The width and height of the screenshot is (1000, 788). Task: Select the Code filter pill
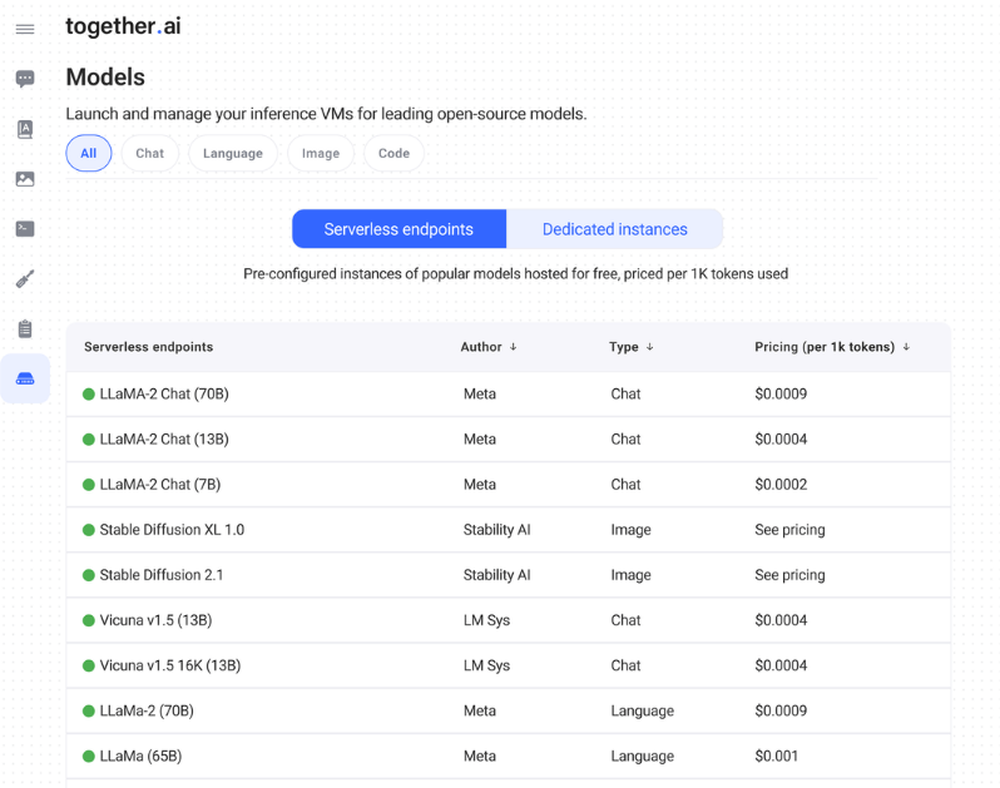point(394,153)
